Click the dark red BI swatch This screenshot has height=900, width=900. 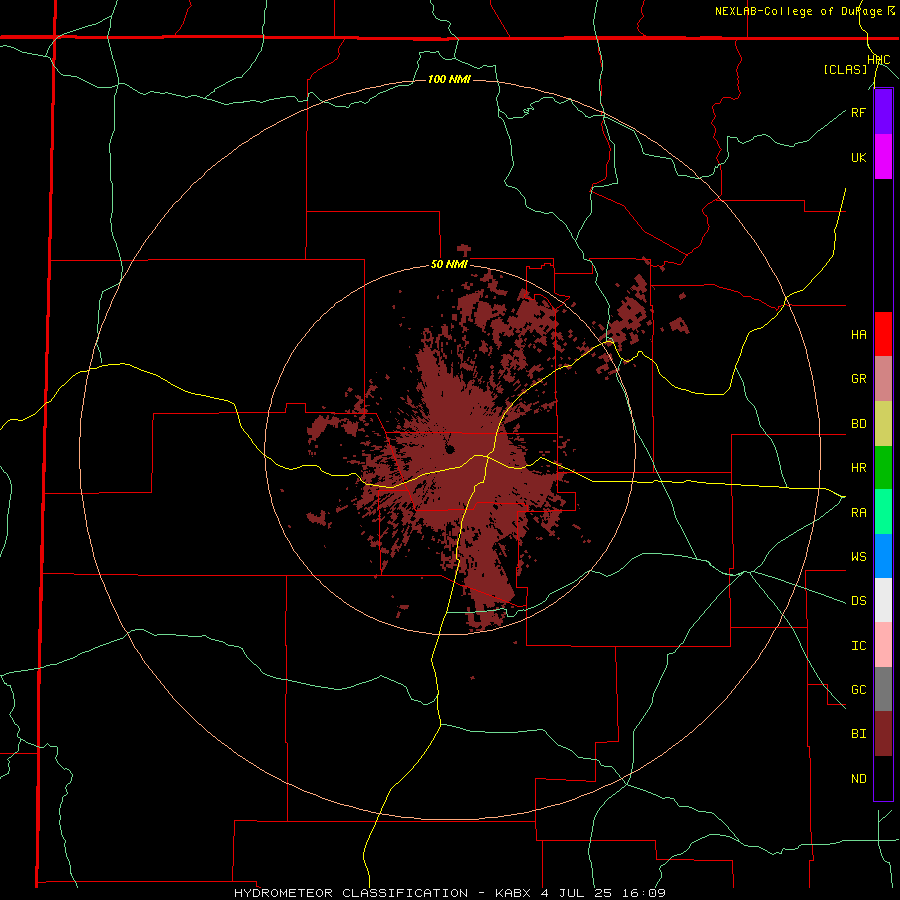[883, 734]
